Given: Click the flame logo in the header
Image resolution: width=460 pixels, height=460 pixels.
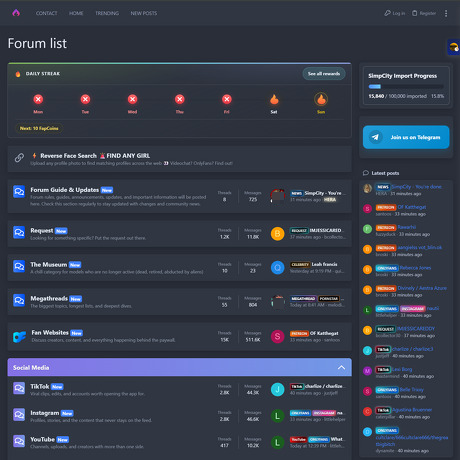Looking at the screenshot, I should [x=16, y=13].
